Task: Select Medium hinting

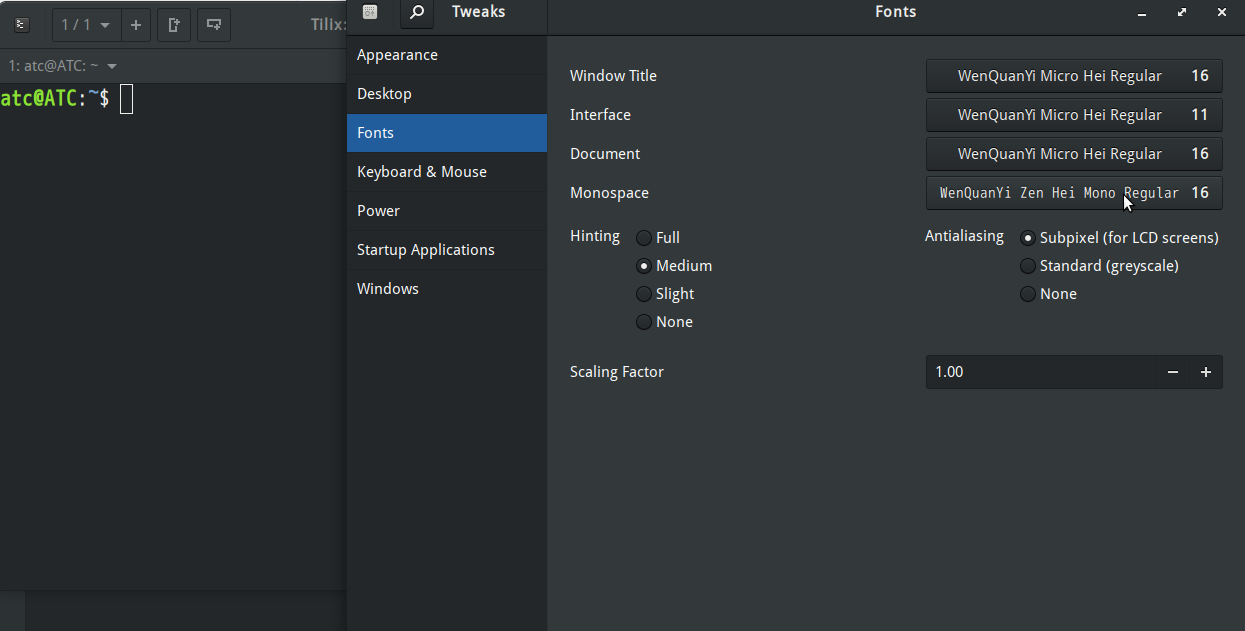Action: click(x=674, y=266)
